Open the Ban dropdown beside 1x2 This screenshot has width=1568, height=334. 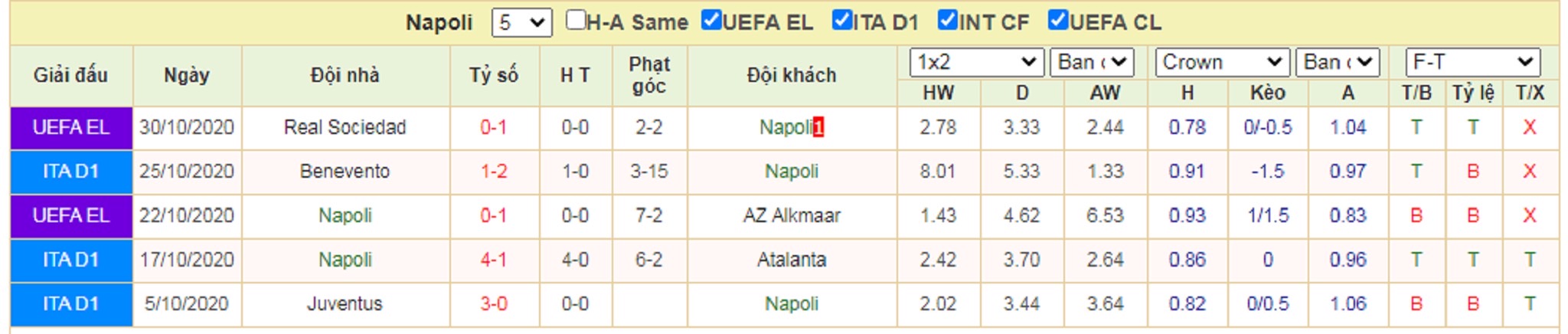(x=1093, y=62)
